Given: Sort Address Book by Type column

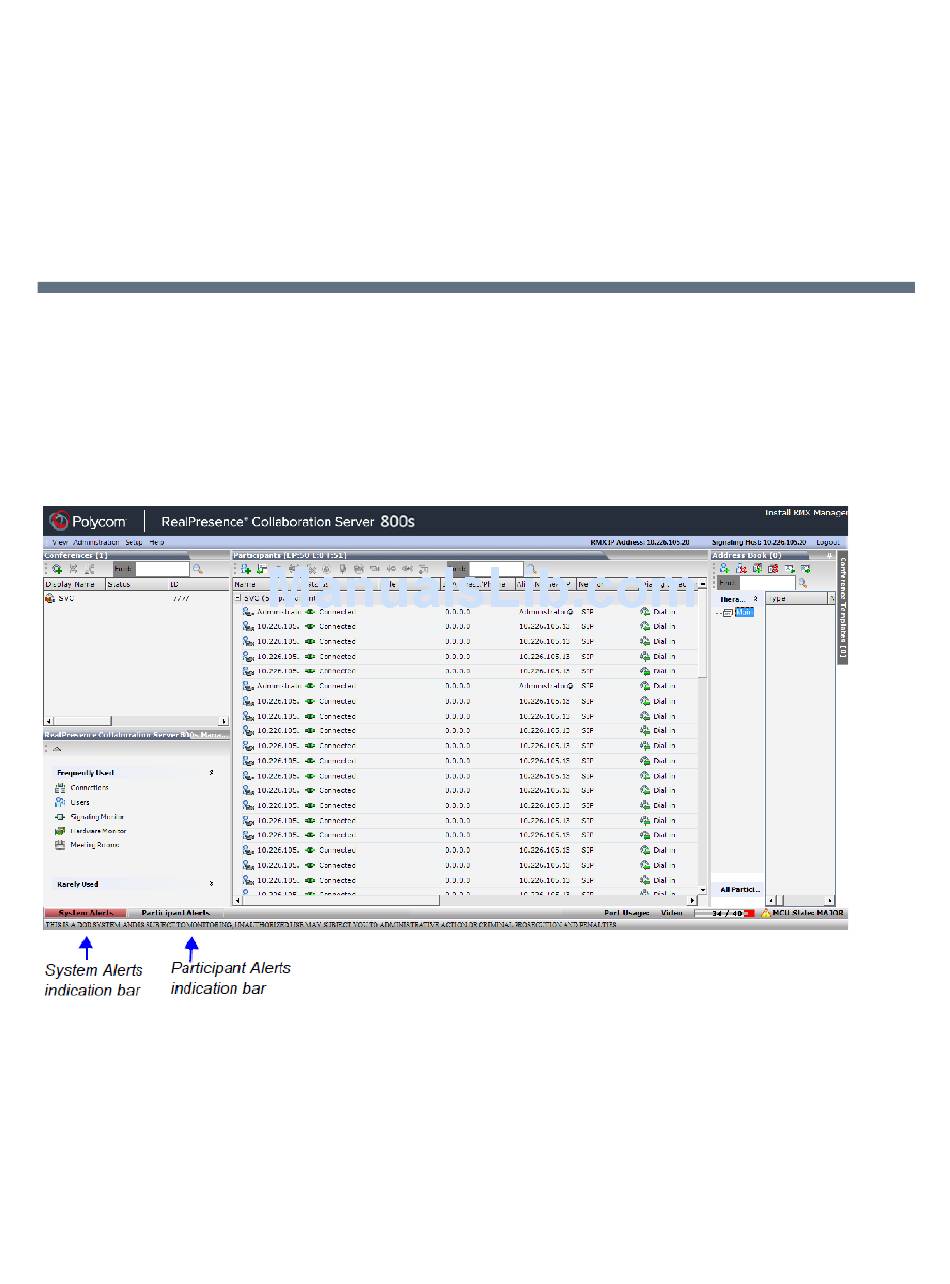Looking at the screenshot, I should click(796, 599).
